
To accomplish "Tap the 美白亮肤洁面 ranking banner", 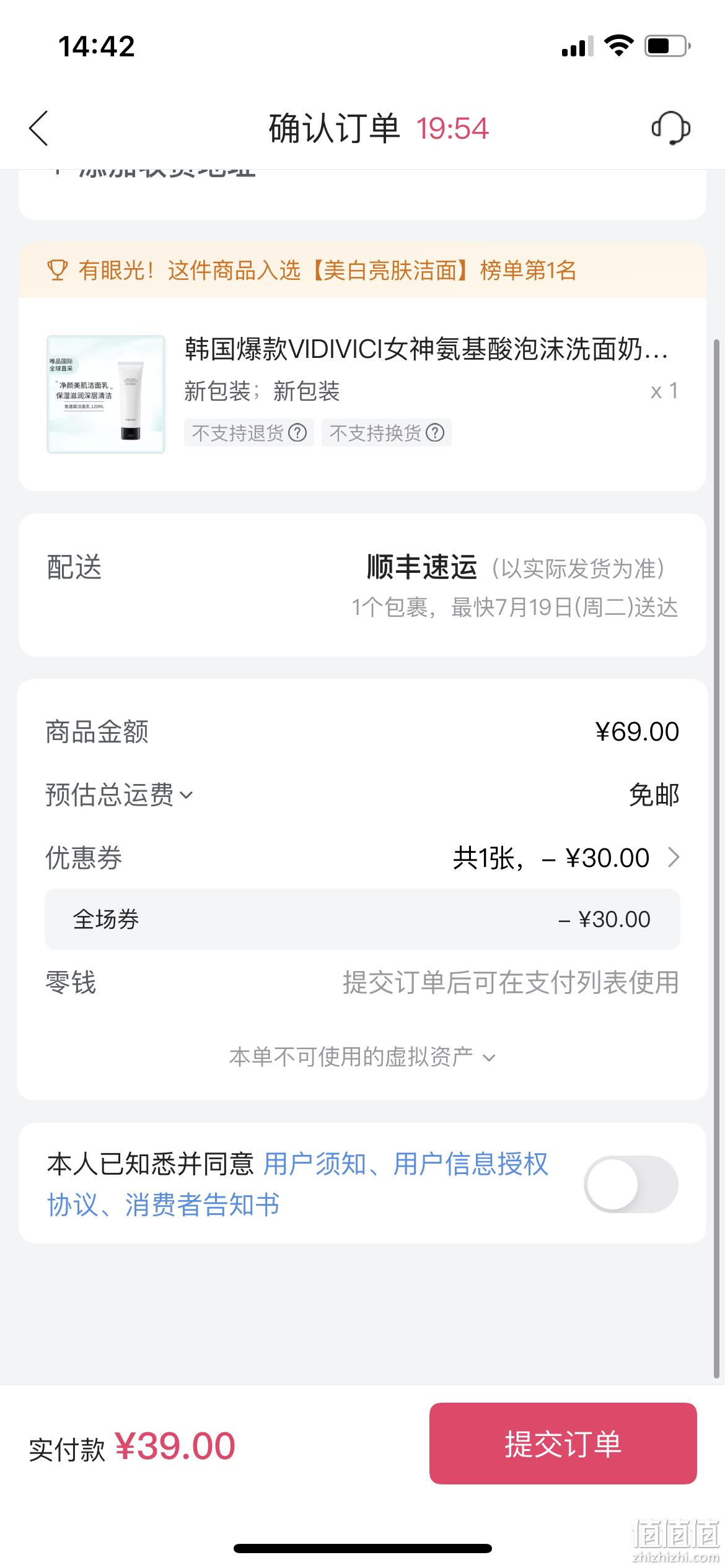I will pos(362,271).
